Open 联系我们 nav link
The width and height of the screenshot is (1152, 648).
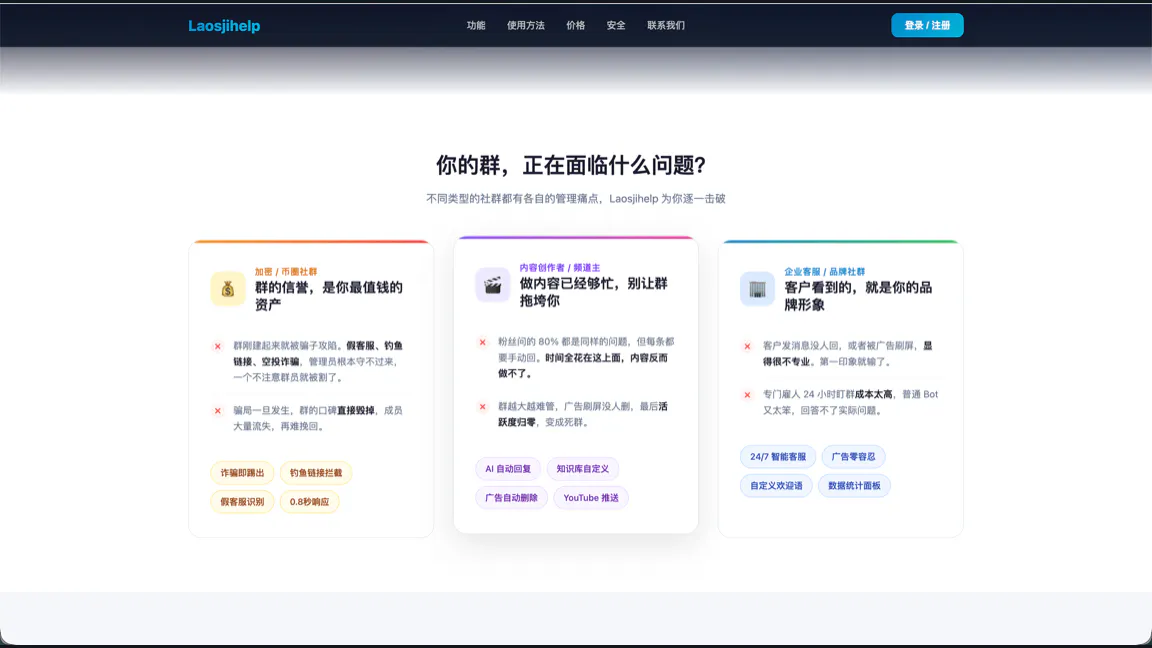(666, 26)
